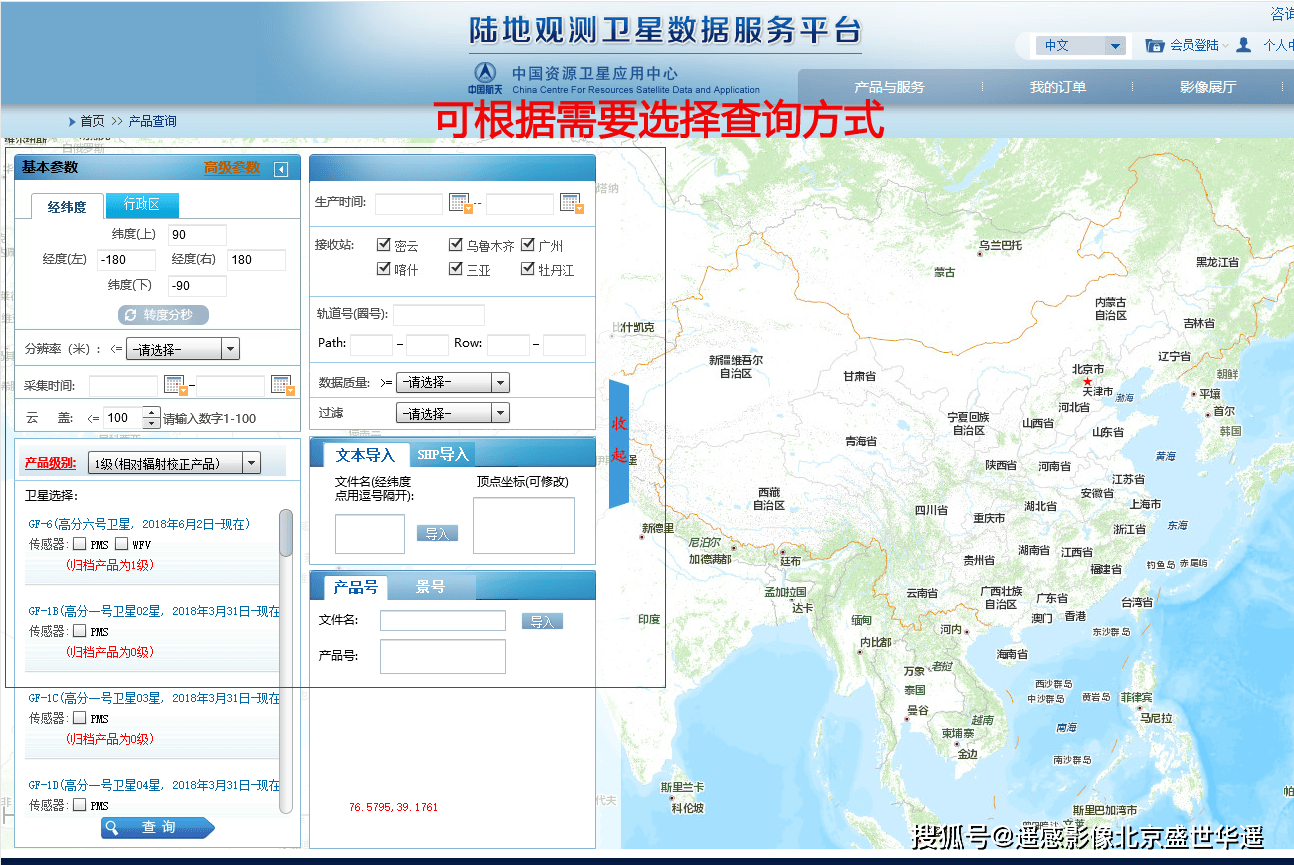Switch to the SHP导入 tab
The height and width of the screenshot is (865, 1294).
tap(442, 454)
